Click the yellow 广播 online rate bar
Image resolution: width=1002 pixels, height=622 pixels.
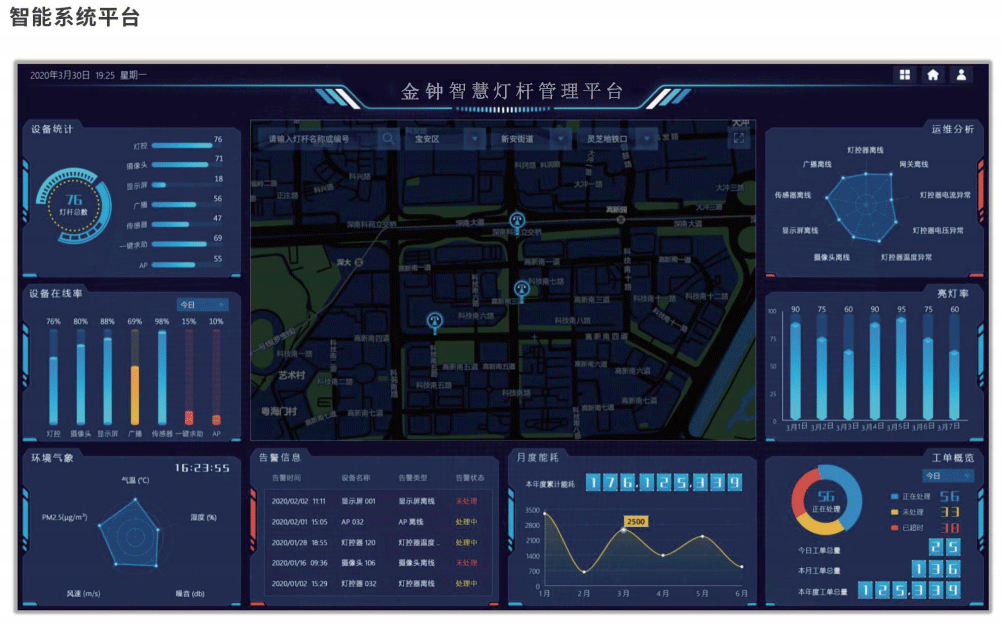point(135,395)
